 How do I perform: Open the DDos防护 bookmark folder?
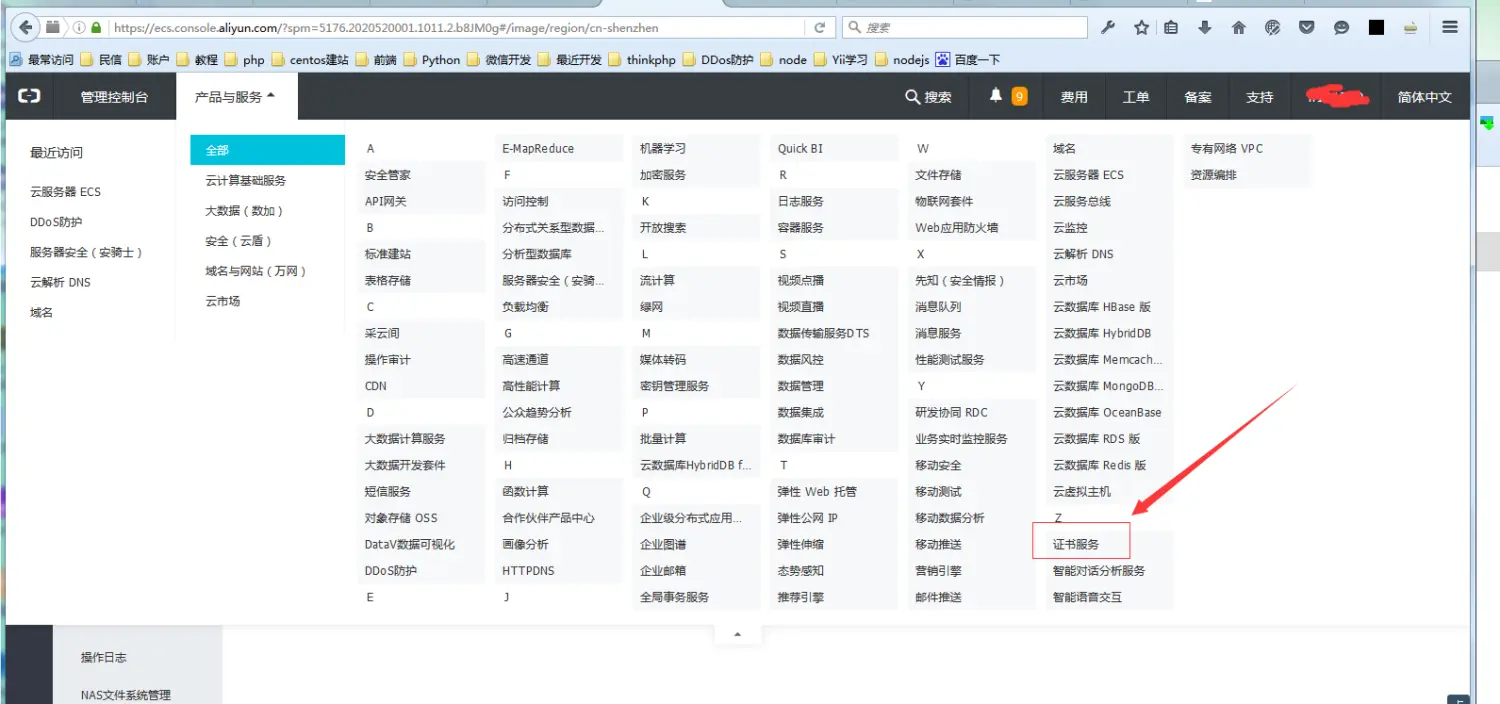(718, 60)
